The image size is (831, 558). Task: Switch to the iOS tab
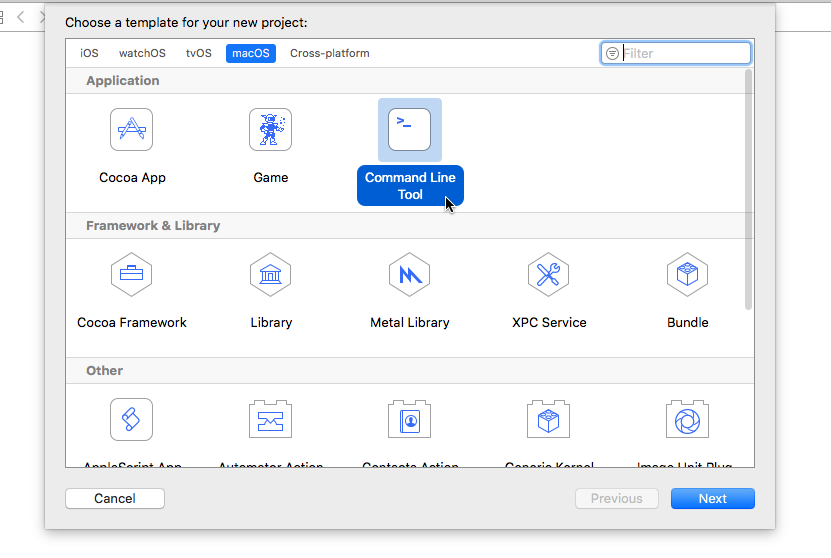89,54
